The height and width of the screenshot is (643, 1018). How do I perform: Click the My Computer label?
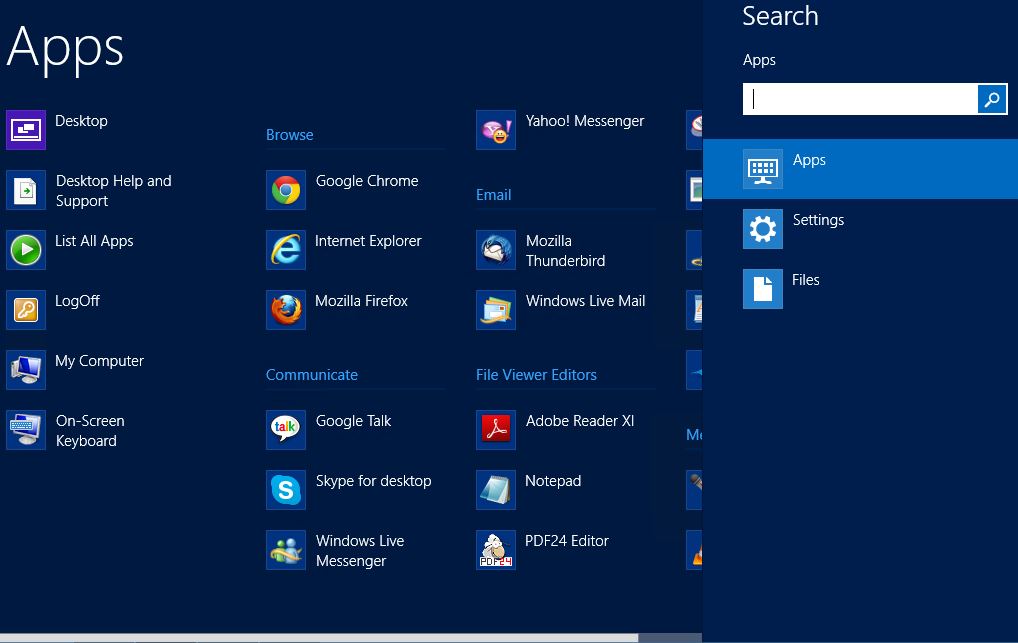(x=99, y=361)
